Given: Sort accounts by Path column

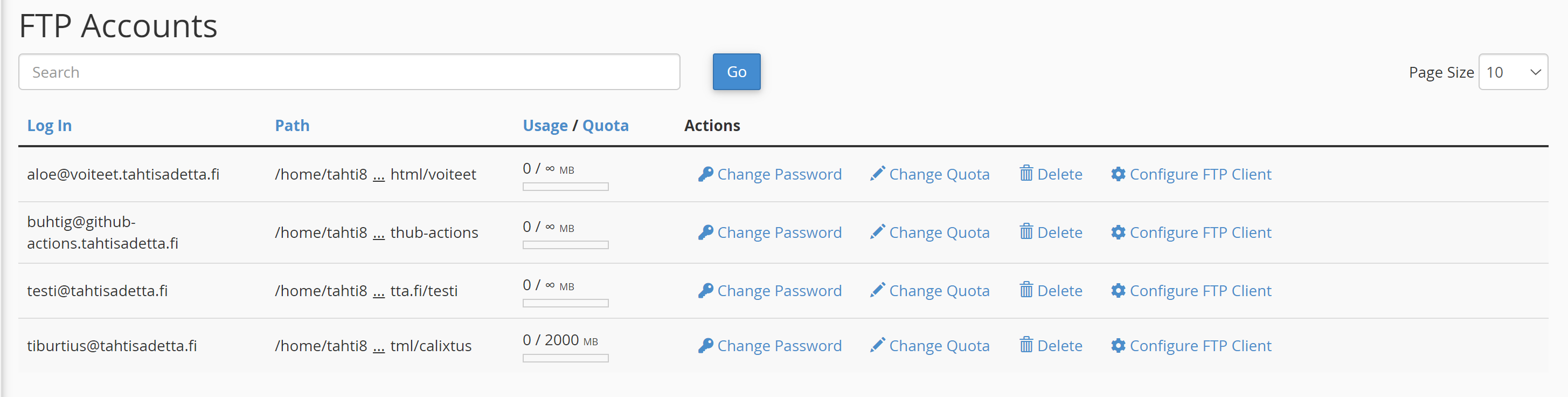Looking at the screenshot, I should tap(292, 126).
